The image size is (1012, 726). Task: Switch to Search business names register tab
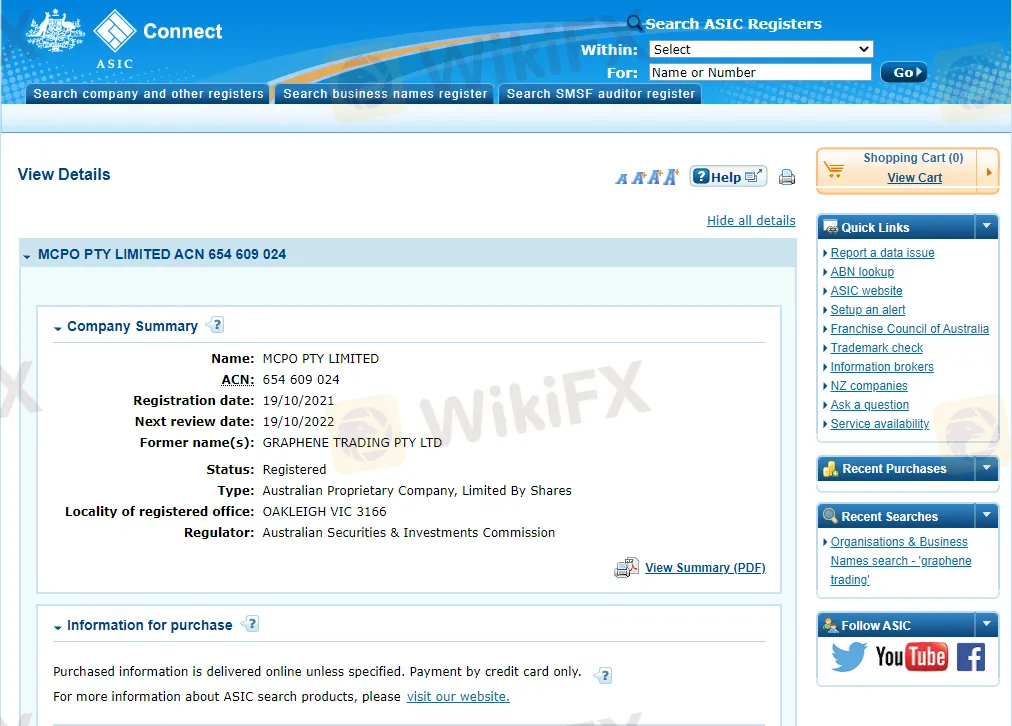point(385,94)
